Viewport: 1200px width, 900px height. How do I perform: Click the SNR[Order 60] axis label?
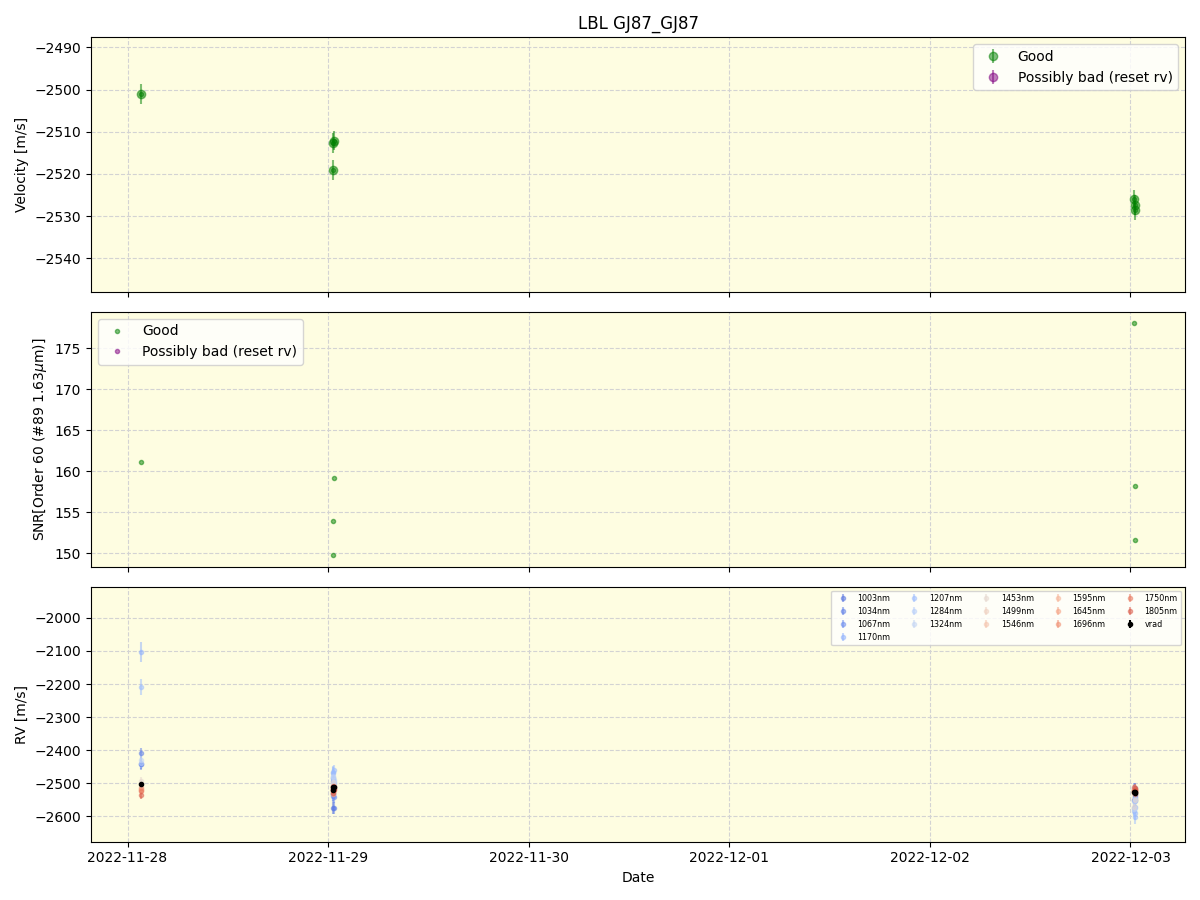click(39, 439)
